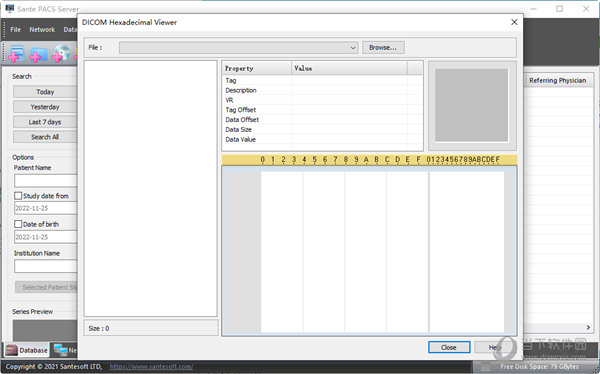Viewport: 600px width, 374px height.
Task: Click the Size : 0 status field
Action: (x=151, y=328)
